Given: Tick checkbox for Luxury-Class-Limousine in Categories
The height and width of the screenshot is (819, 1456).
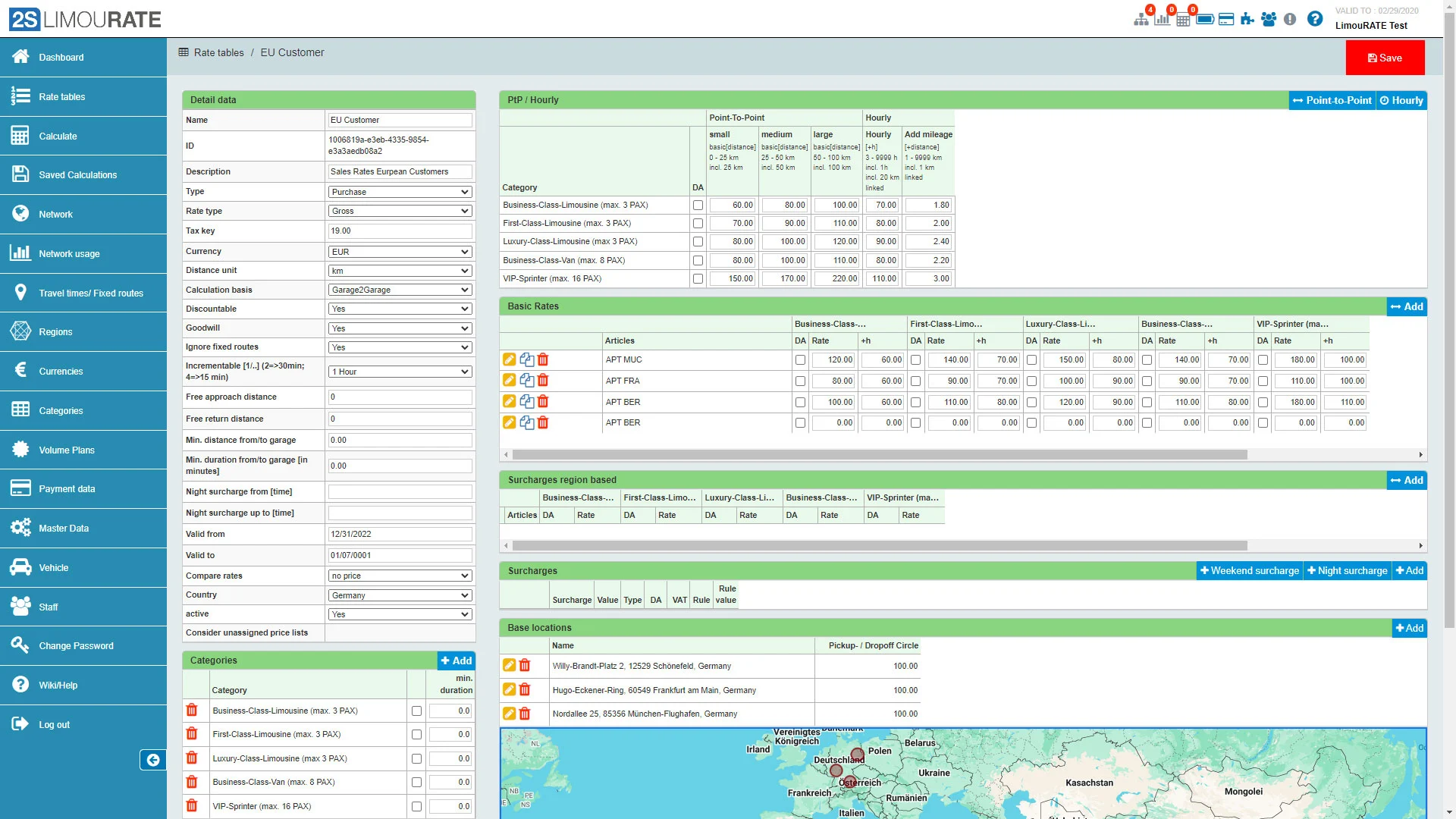Looking at the screenshot, I should pos(416,759).
